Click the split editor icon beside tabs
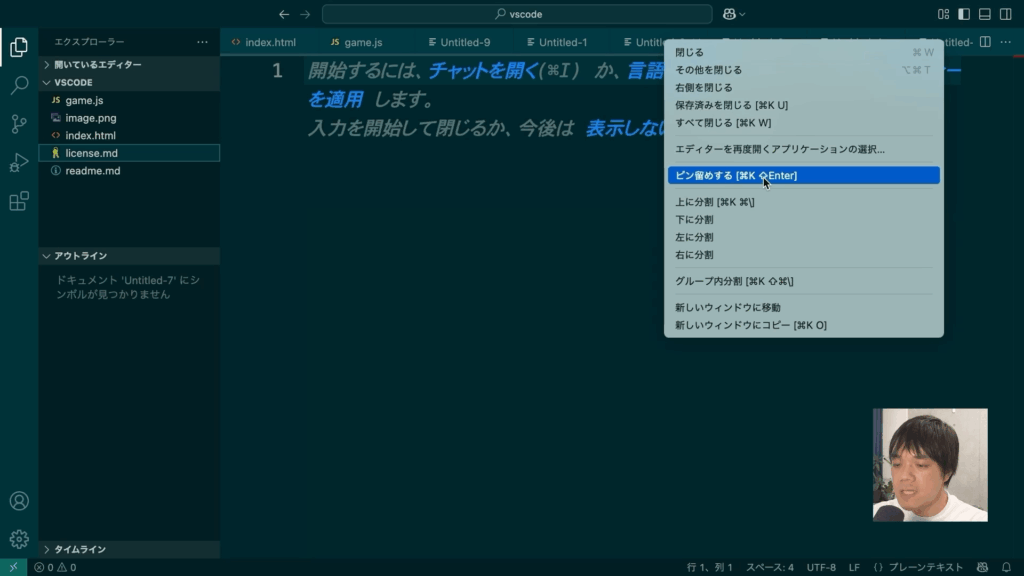1024x576 pixels. pos(985,42)
